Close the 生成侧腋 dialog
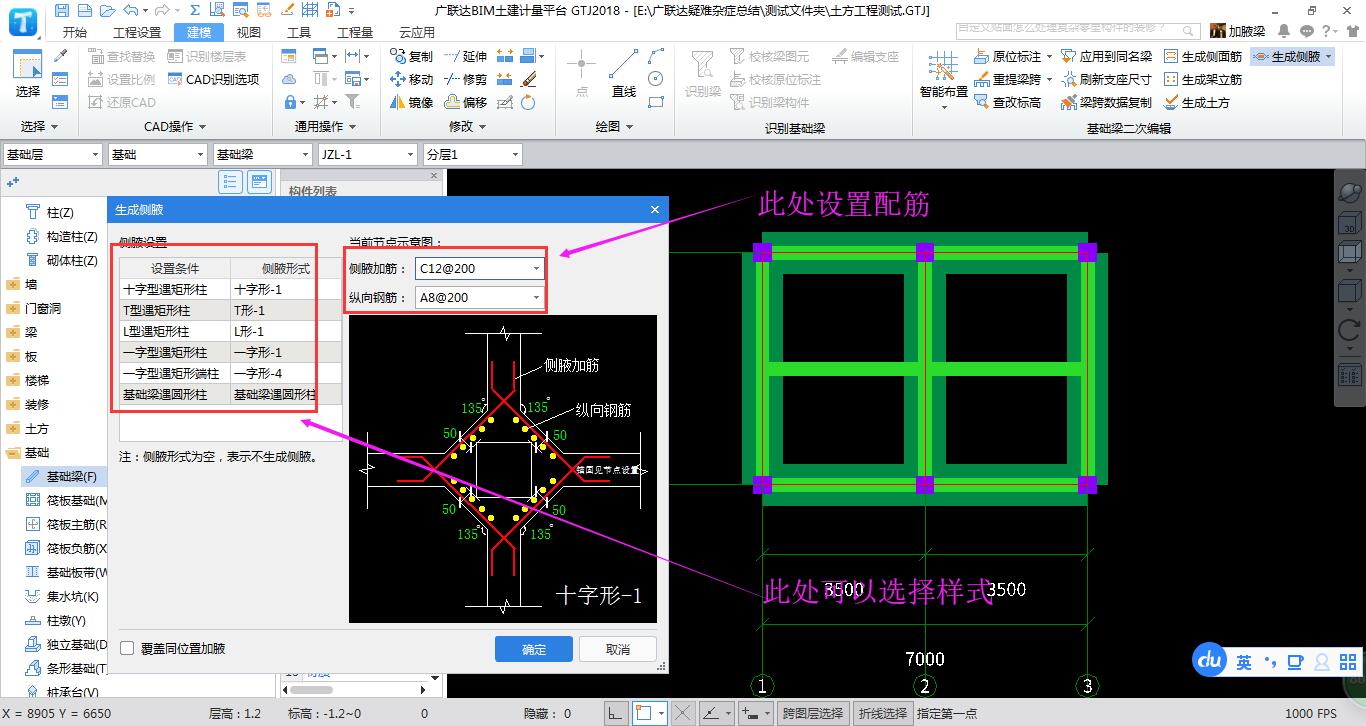This screenshot has height=726, width=1366. pyautogui.click(x=655, y=209)
